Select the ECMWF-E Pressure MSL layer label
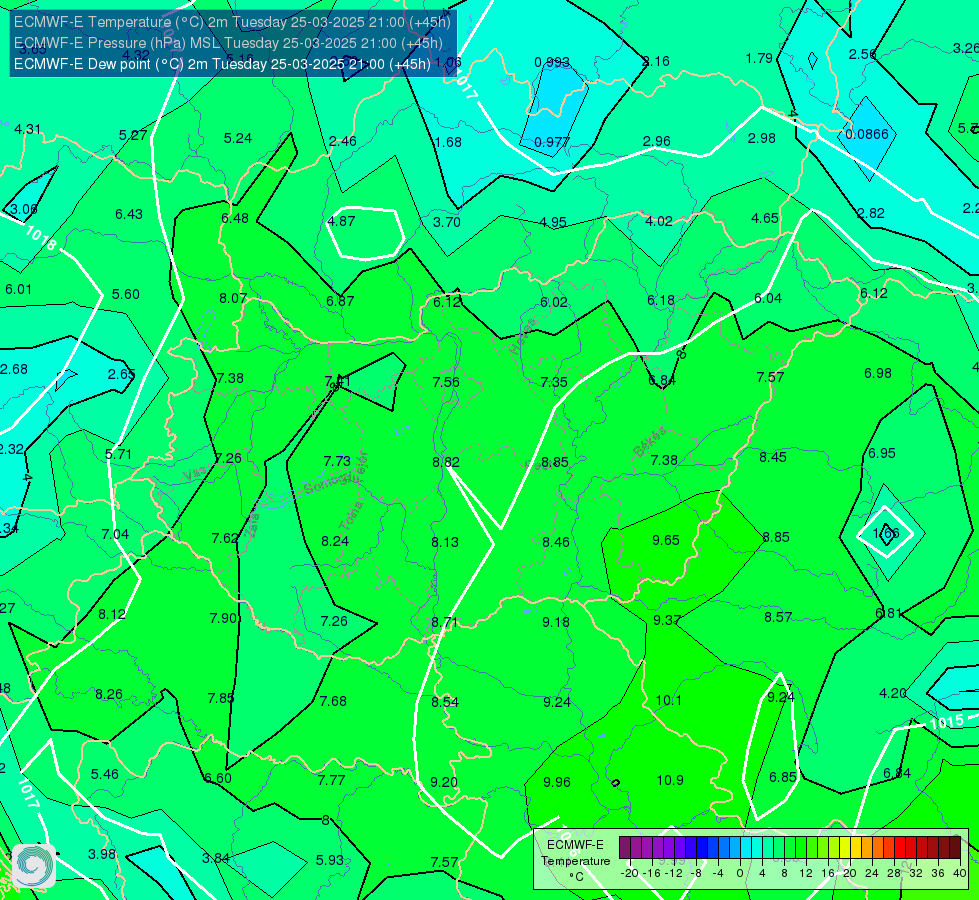 (228, 43)
